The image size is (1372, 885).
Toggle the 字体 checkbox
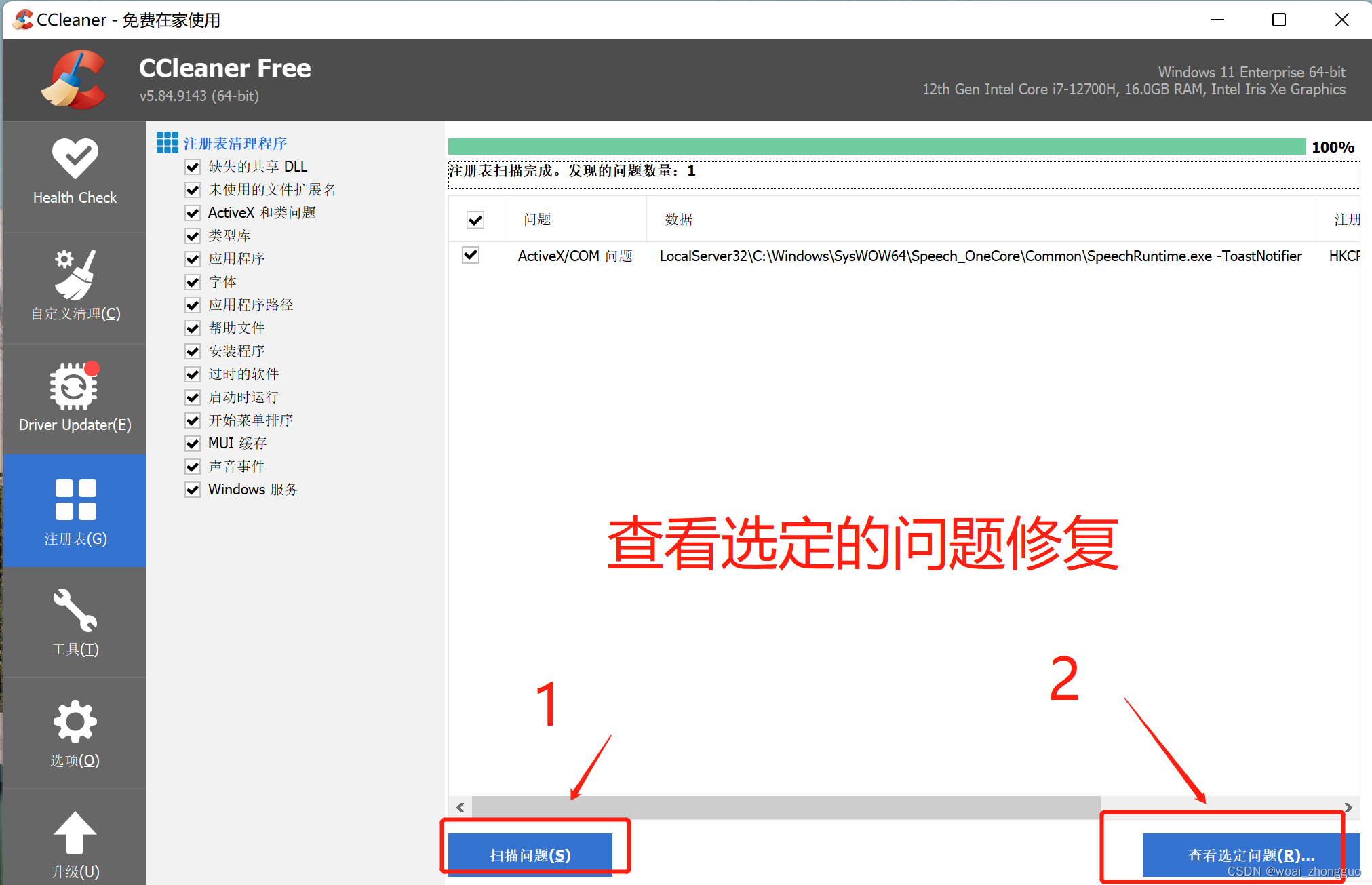[x=193, y=282]
